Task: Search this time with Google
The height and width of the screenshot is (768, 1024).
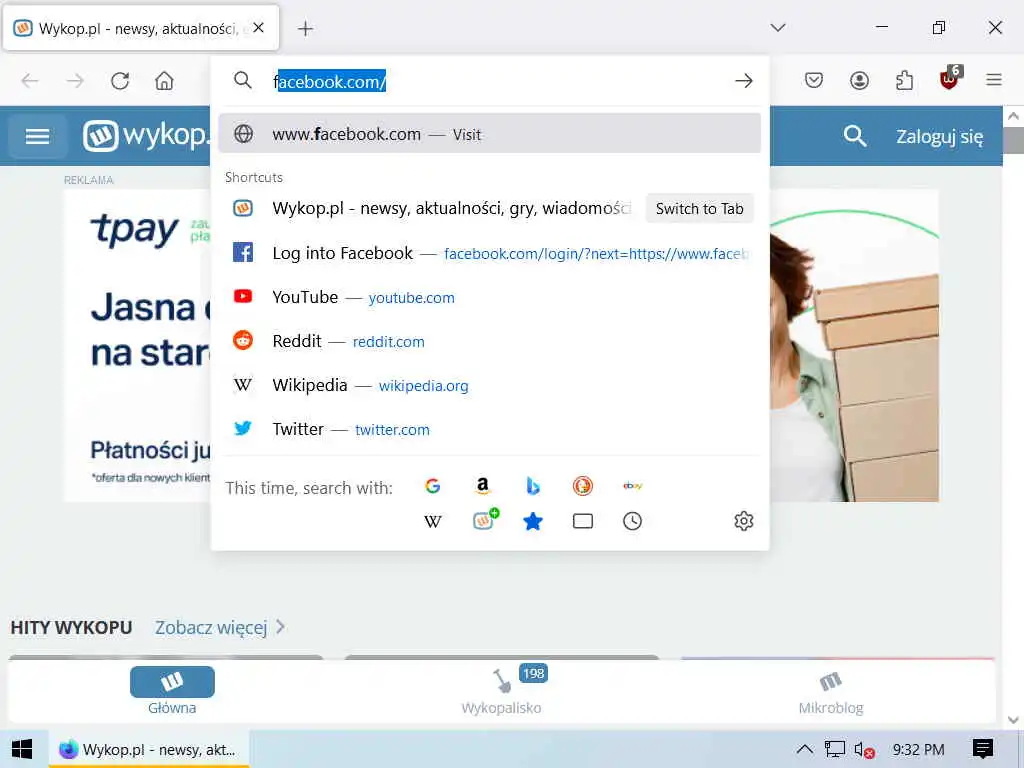Action: point(432,486)
